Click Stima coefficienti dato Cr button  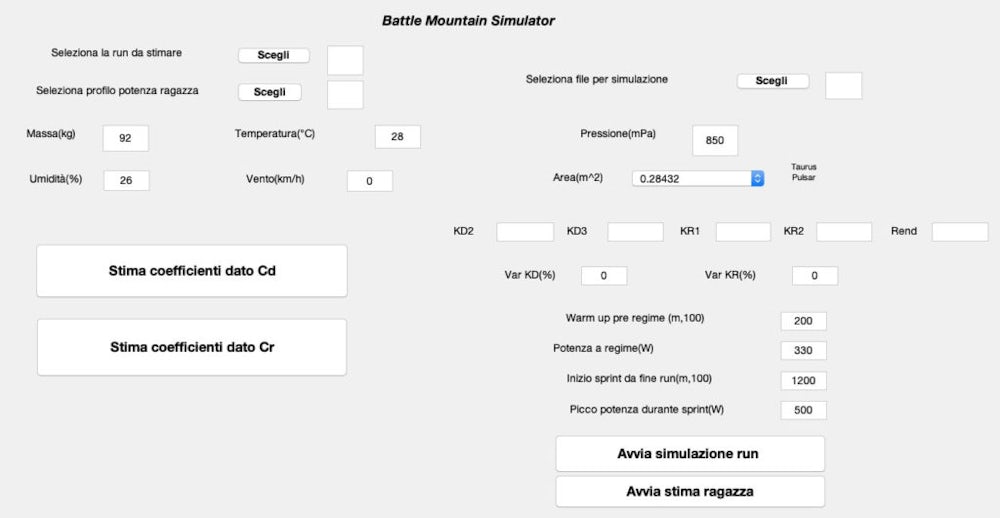pyautogui.click(x=192, y=347)
